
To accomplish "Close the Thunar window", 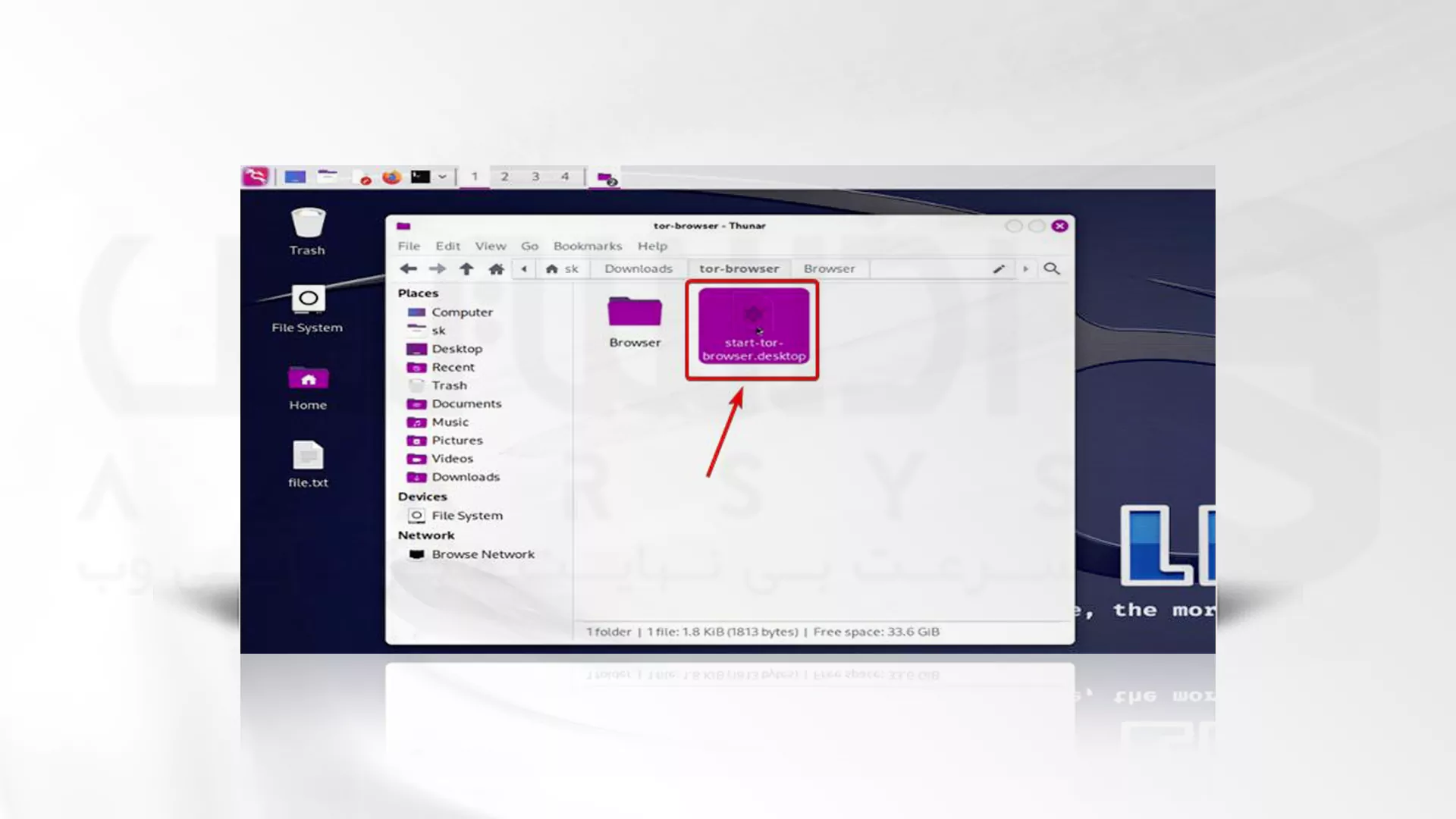I will click(1059, 226).
